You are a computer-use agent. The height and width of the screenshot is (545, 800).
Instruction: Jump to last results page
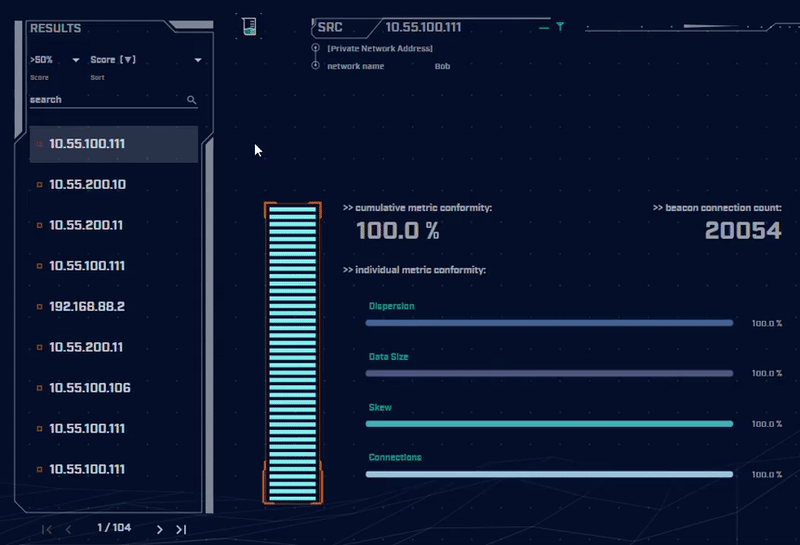tap(181, 530)
